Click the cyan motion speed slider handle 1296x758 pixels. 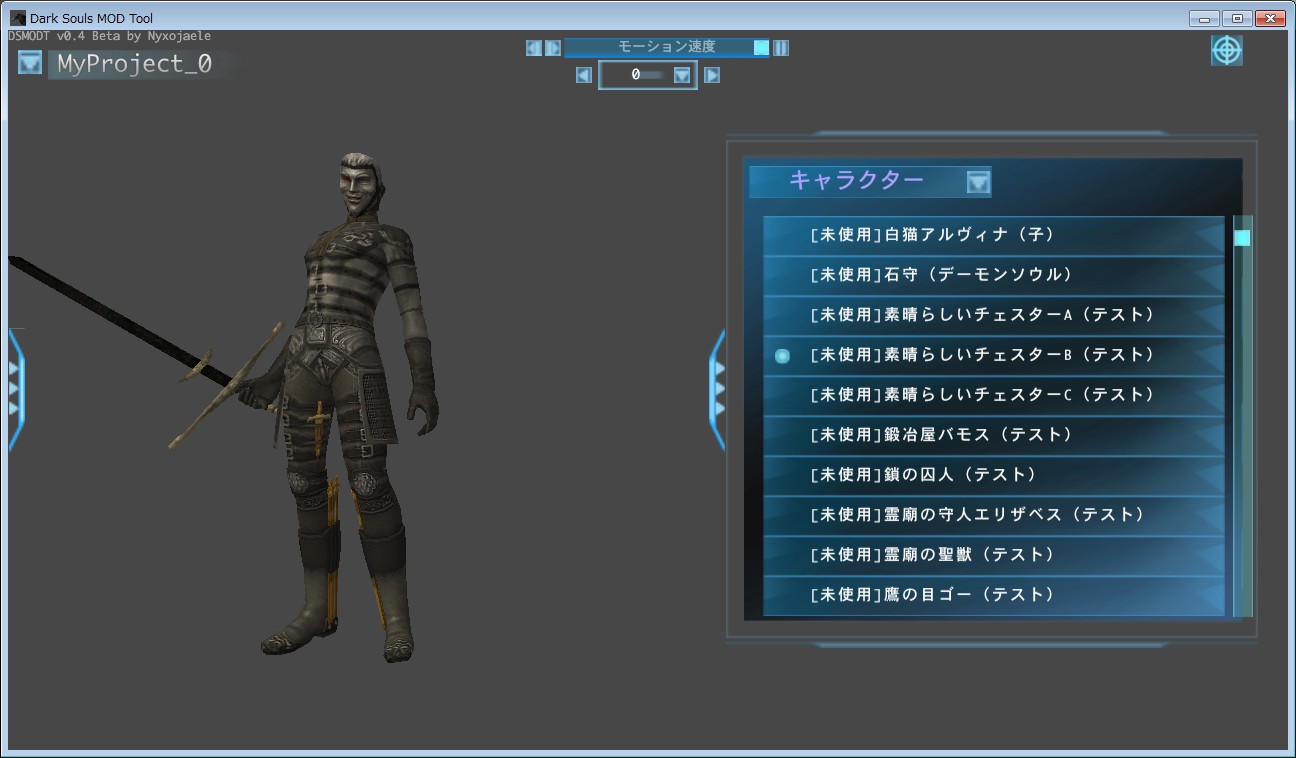(x=762, y=47)
